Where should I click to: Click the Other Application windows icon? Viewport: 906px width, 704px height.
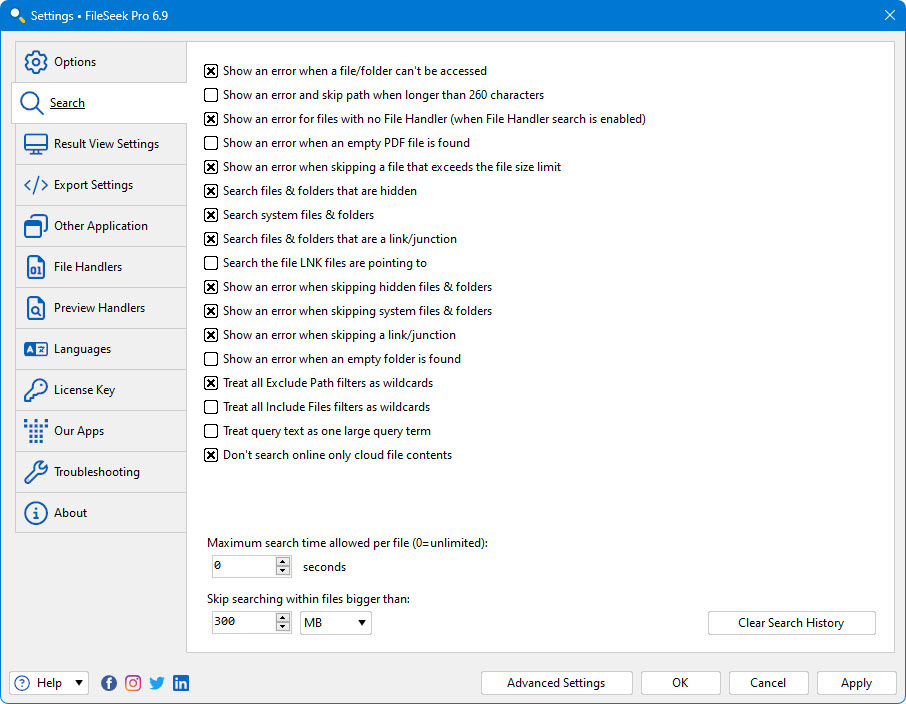[x=35, y=226]
